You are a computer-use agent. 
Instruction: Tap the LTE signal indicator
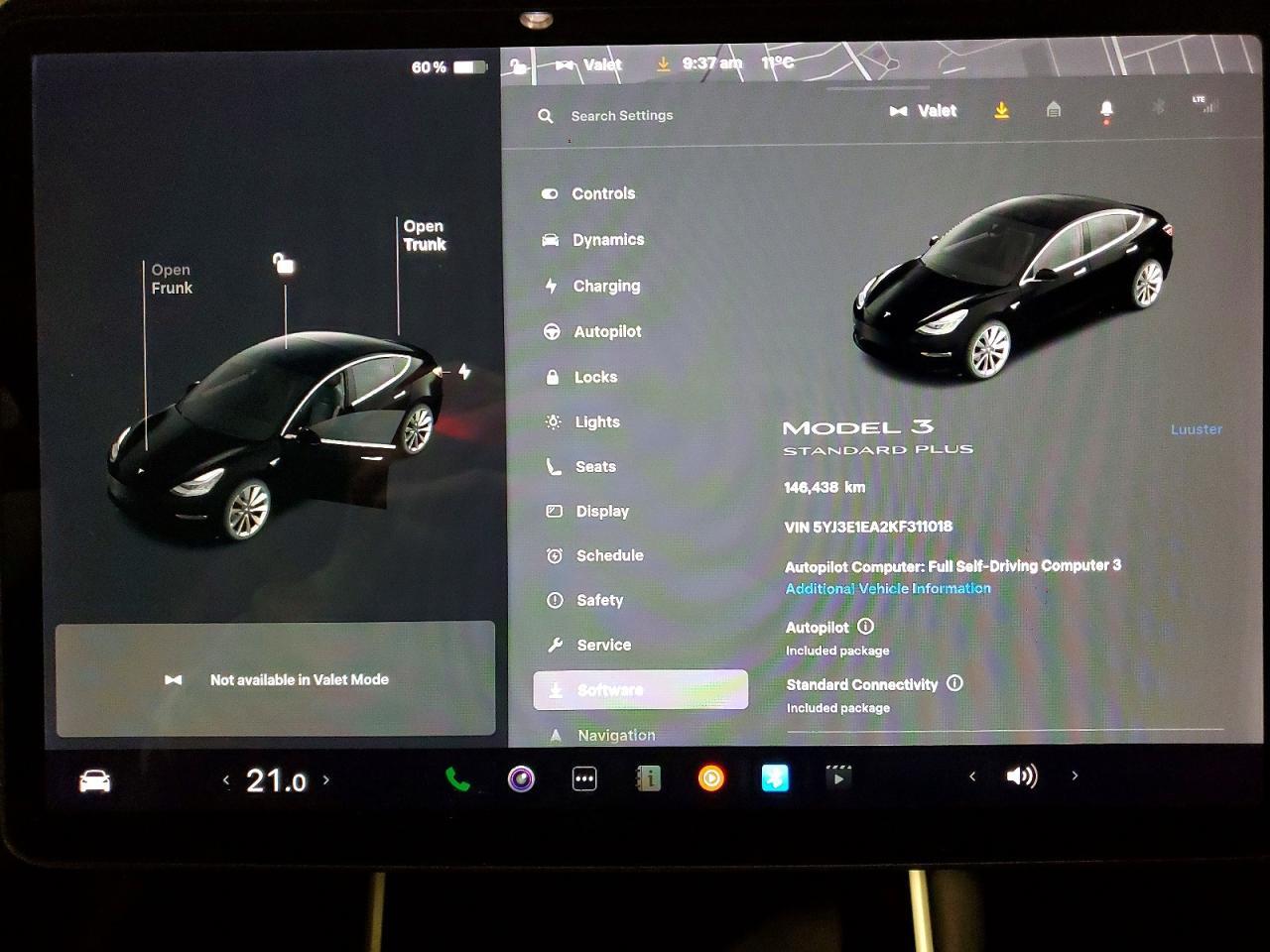(1205, 104)
